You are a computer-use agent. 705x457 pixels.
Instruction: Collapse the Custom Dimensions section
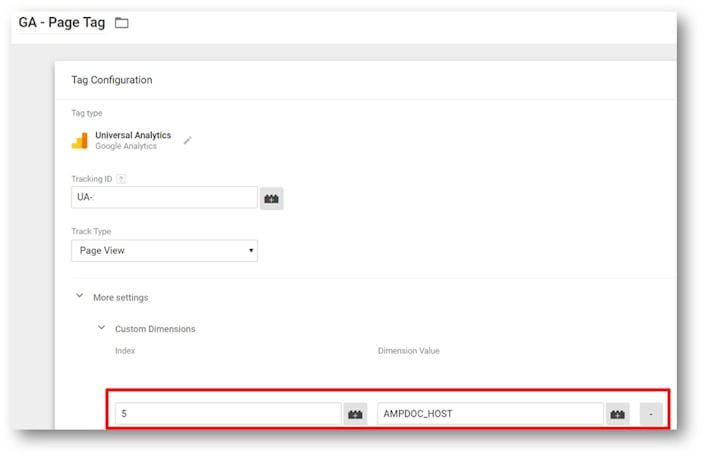[102, 328]
